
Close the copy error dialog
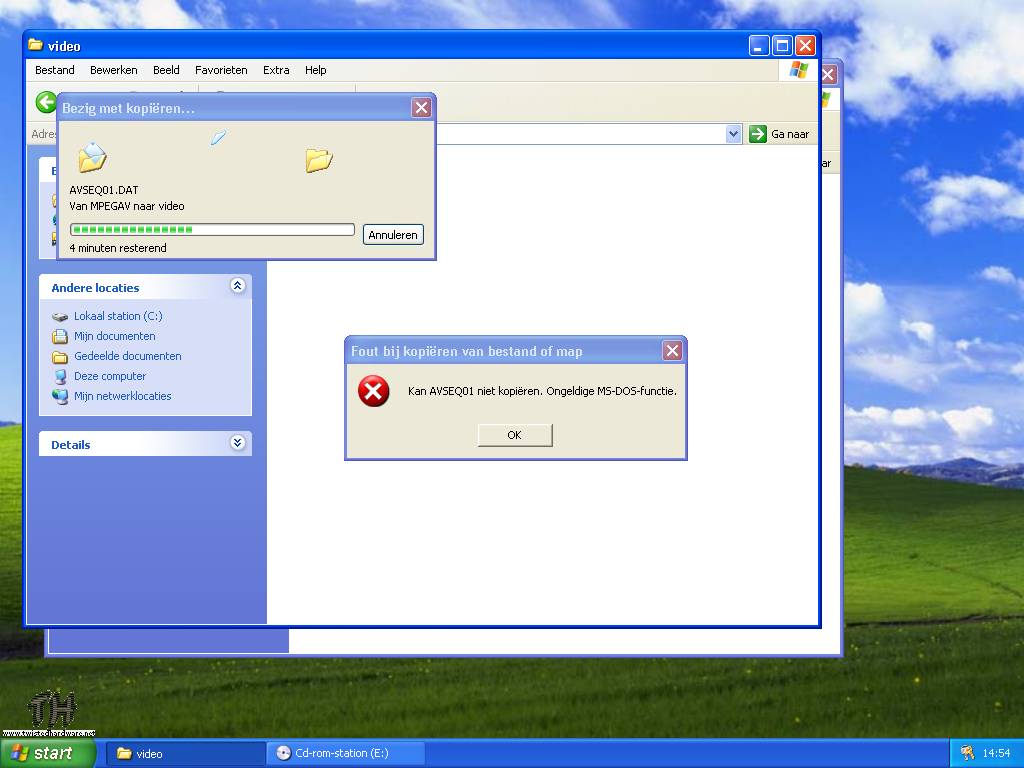point(672,350)
